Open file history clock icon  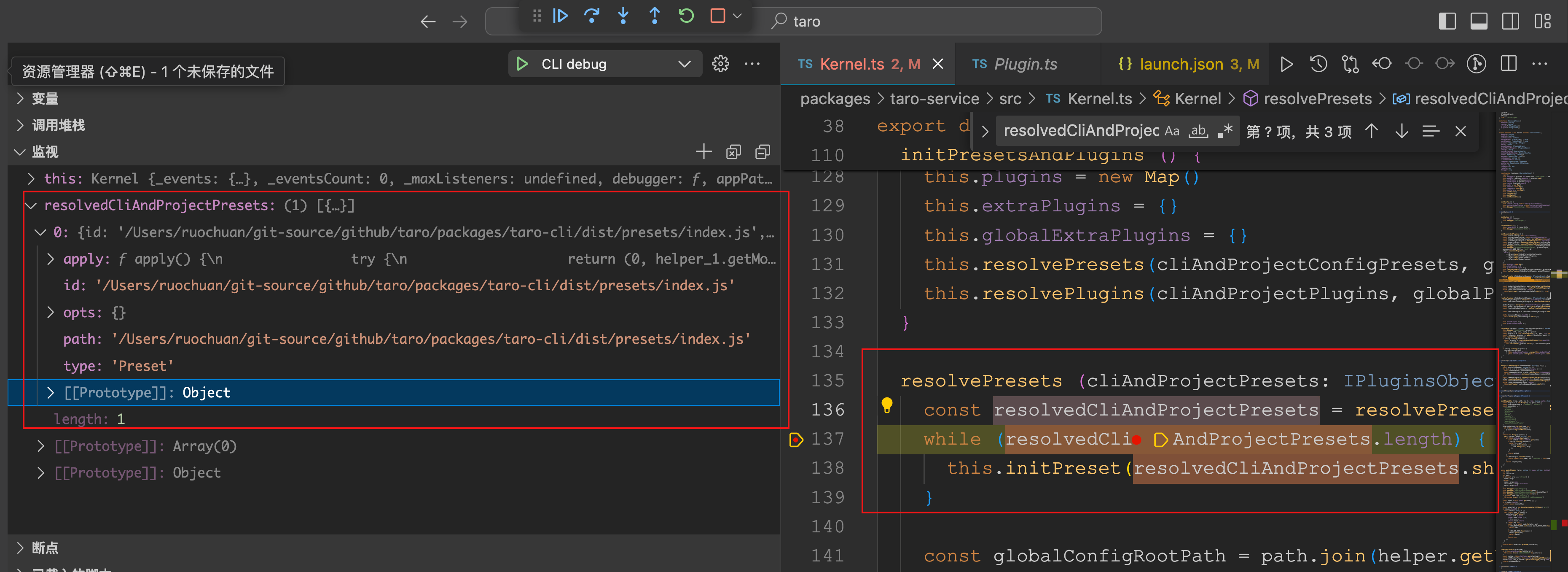(x=1318, y=64)
